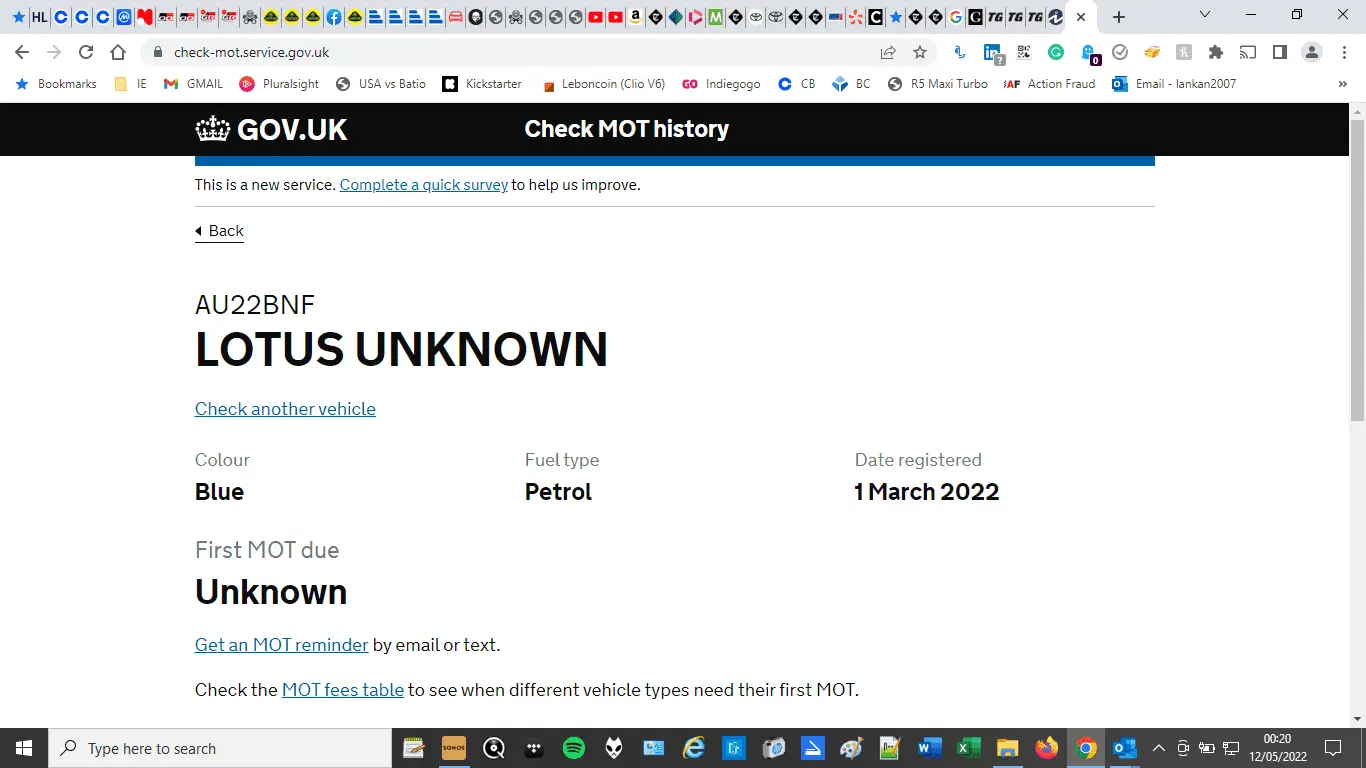Click the page vertical scrollbar

point(1357,270)
